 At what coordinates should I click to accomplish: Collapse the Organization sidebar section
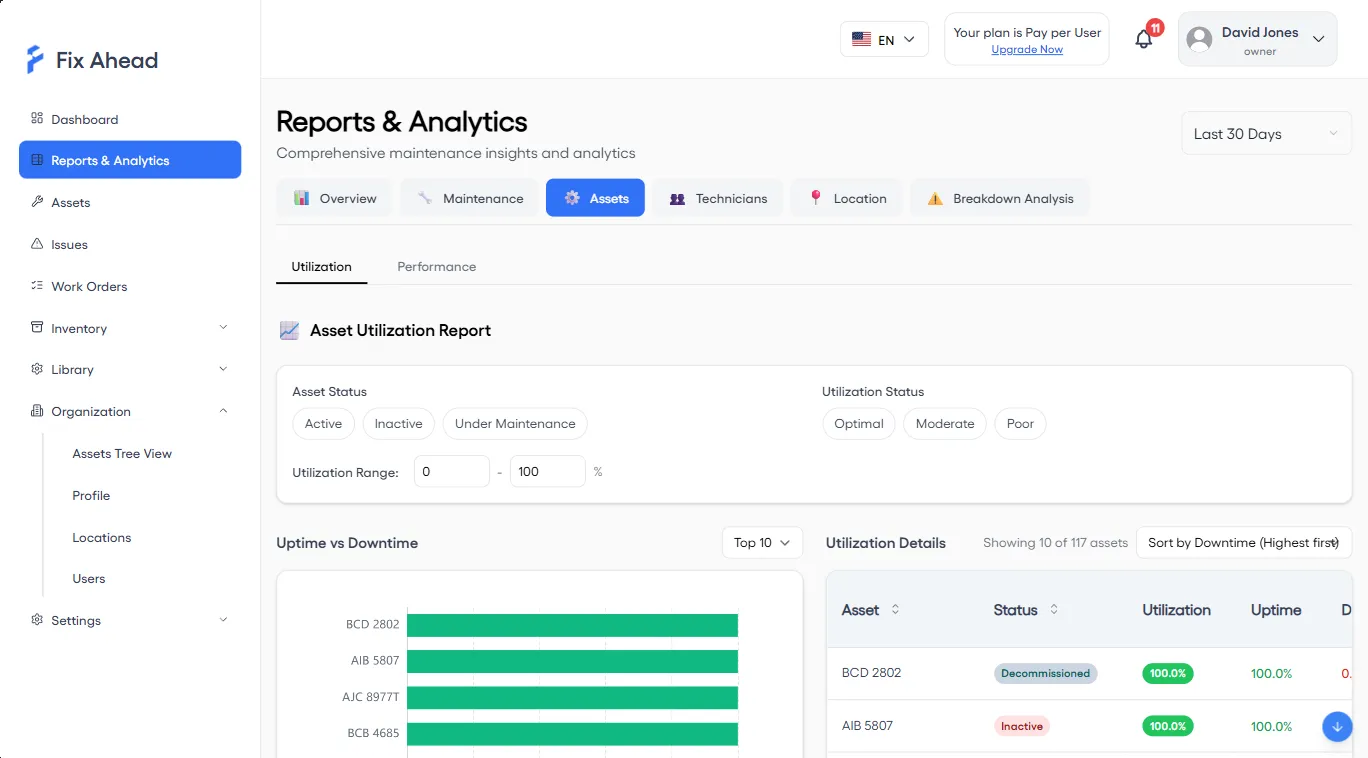129,411
